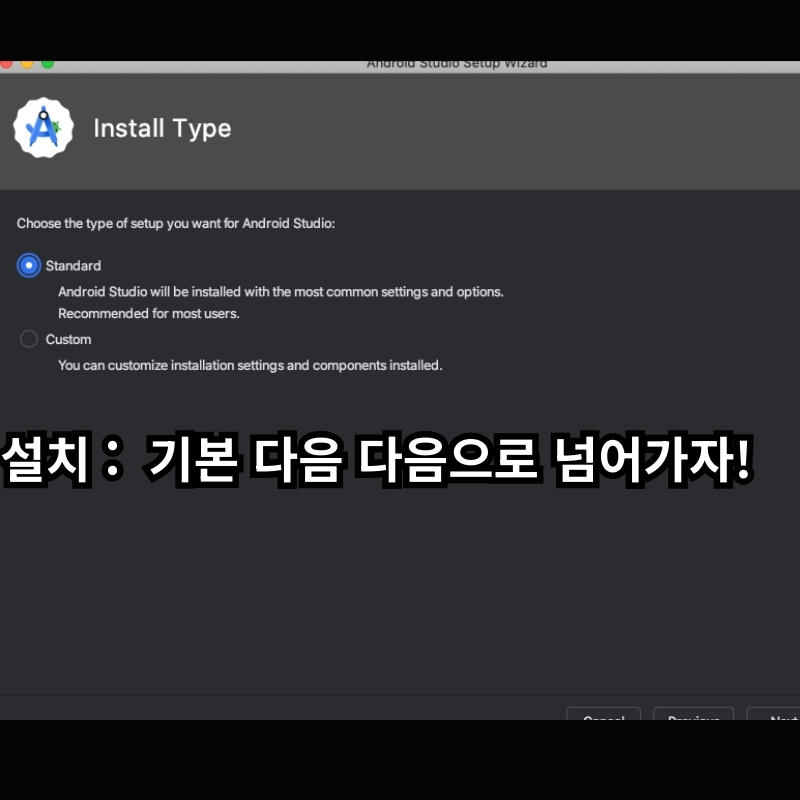Image resolution: width=800 pixels, height=800 pixels.
Task: Click "You can customize installation settings" description
Action: [250, 365]
